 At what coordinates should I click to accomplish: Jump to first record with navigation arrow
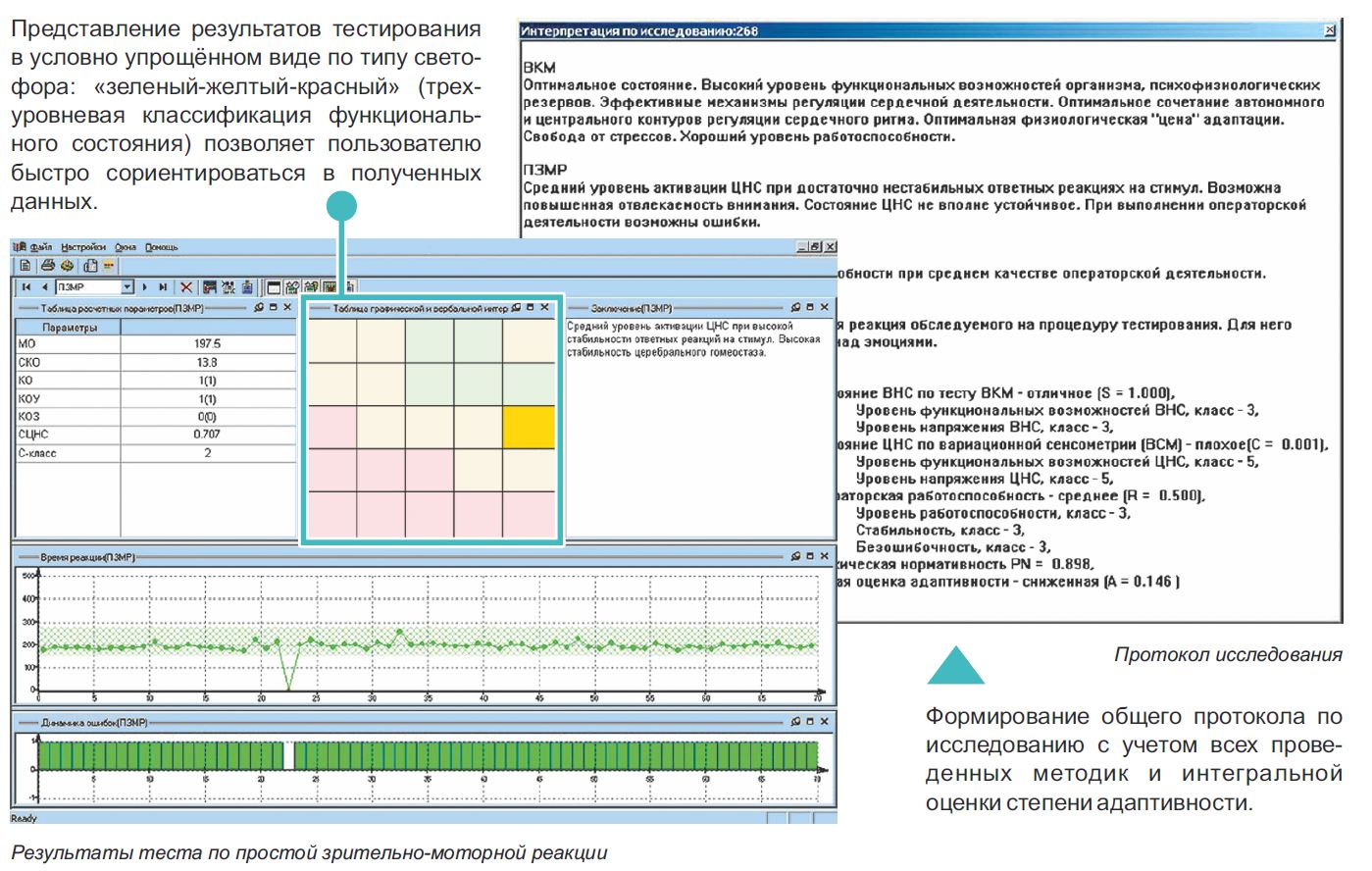pyautogui.click(x=26, y=287)
